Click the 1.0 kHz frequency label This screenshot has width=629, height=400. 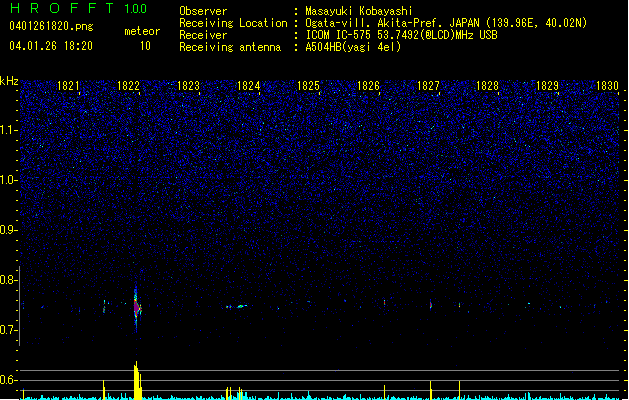(x=8, y=180)
